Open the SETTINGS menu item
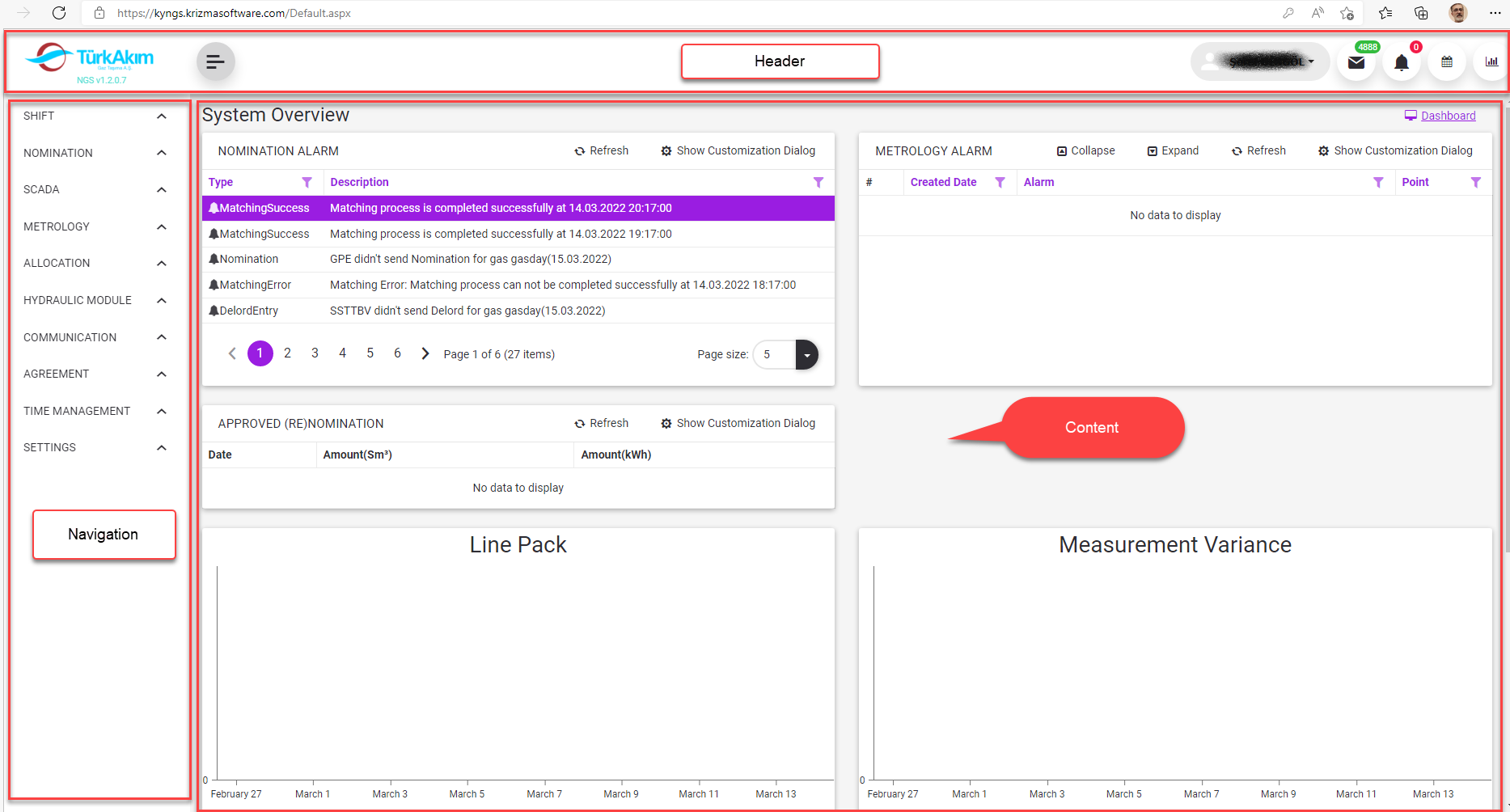The image size is (1510, 812). [x=49, y=447]
